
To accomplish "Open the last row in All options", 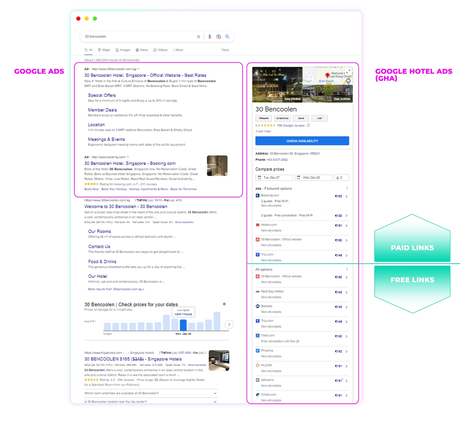I will click(302, 397).
